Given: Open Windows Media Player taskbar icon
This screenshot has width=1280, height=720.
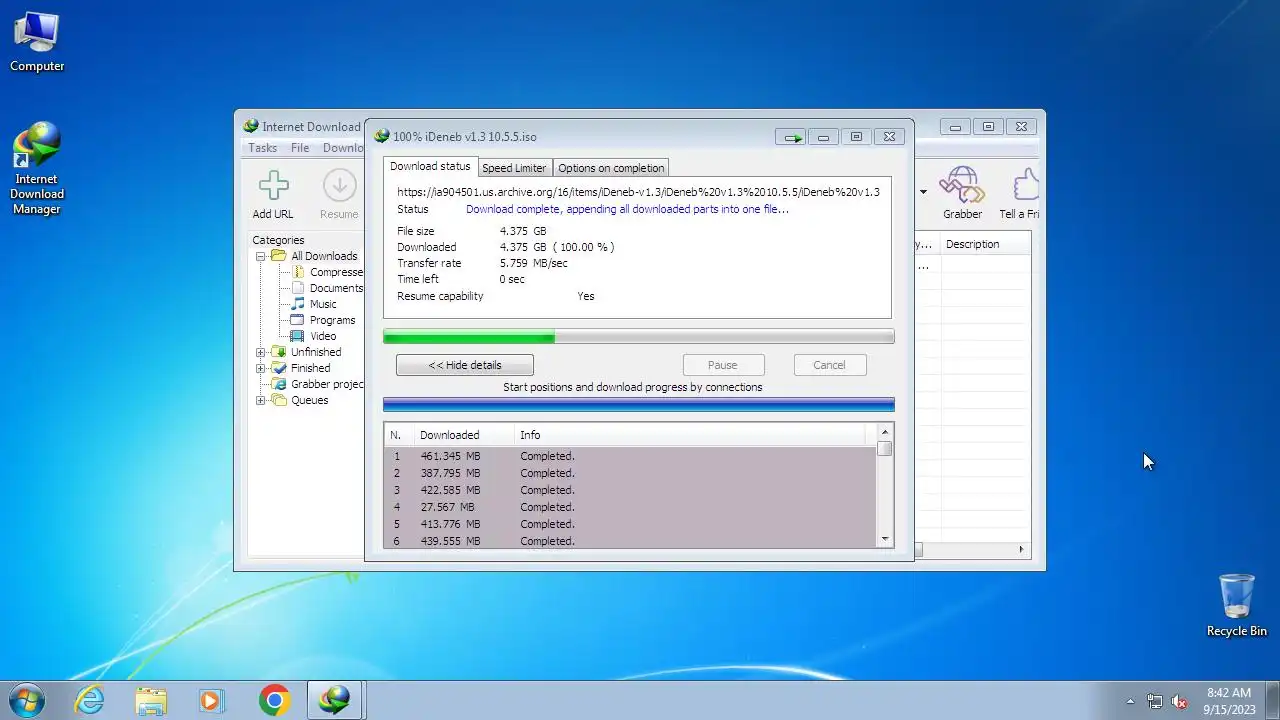Looking at the screenshot, I should point(211,700).
